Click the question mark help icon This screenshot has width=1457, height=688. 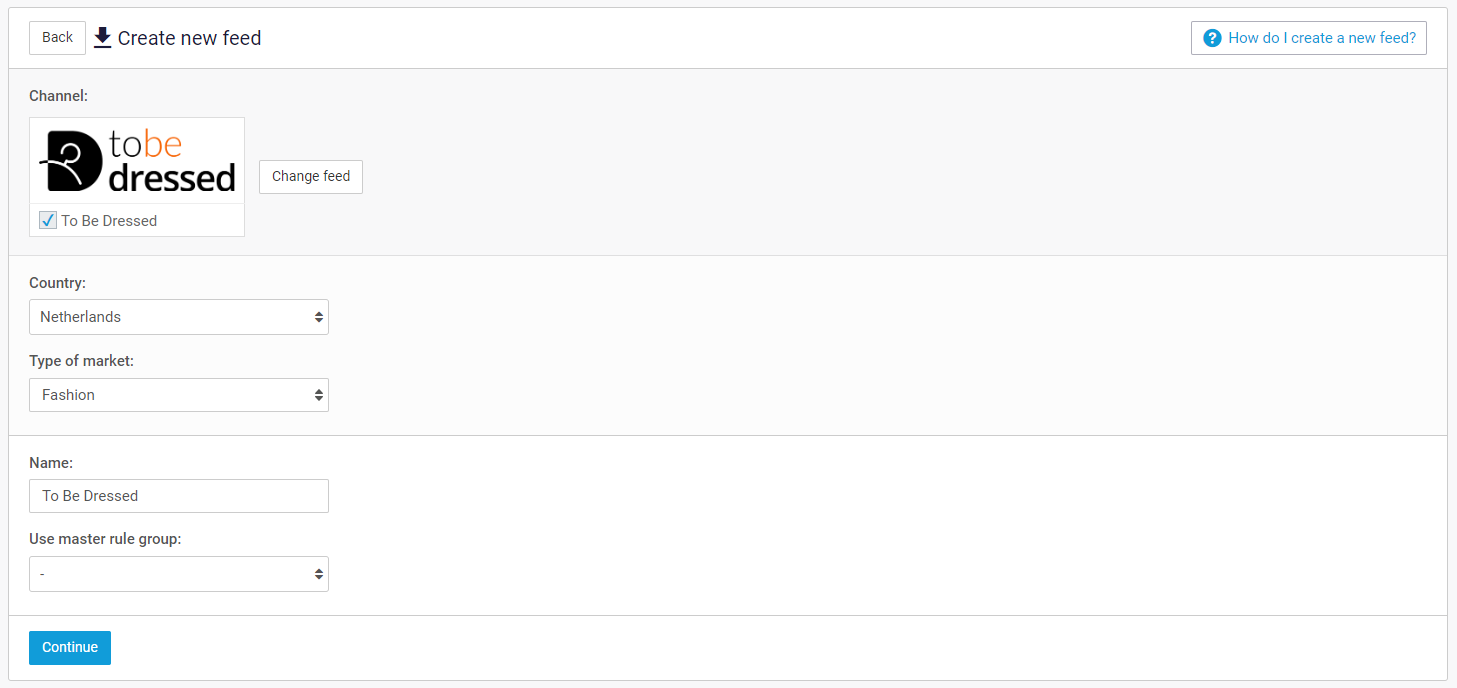(1212, 38)
